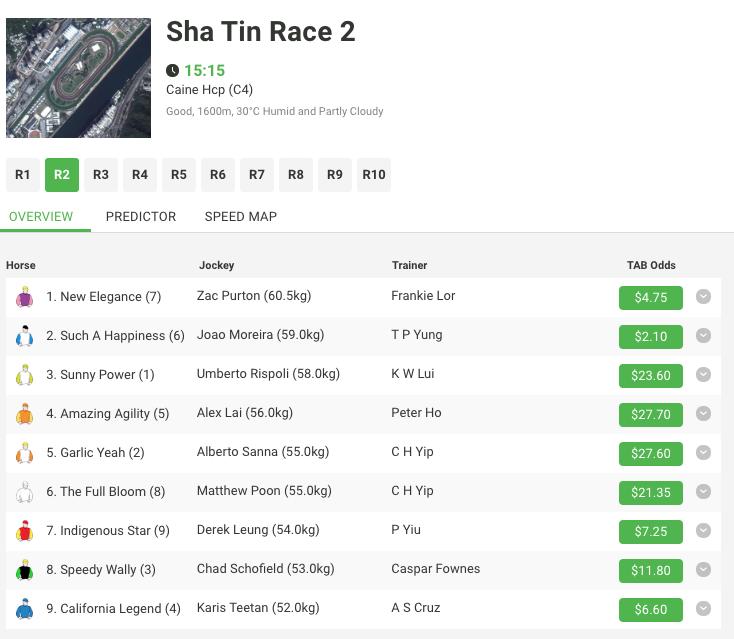Click Indigenous Star's red and yellow silk icon
Viewport: 734px width, 639px height.
click(25, 531)
